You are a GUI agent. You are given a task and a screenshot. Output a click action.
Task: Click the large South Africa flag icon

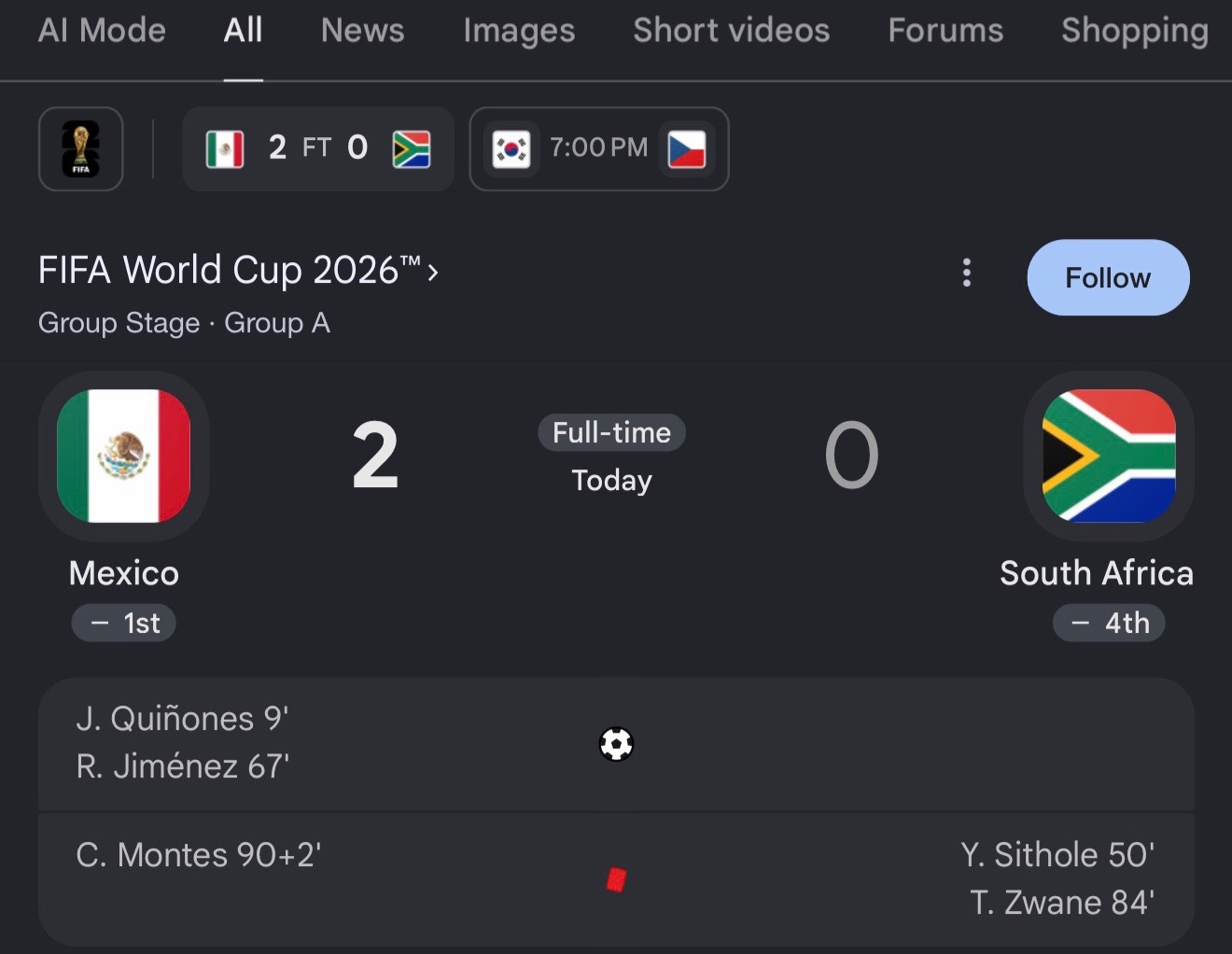[x=1109, y=456]
